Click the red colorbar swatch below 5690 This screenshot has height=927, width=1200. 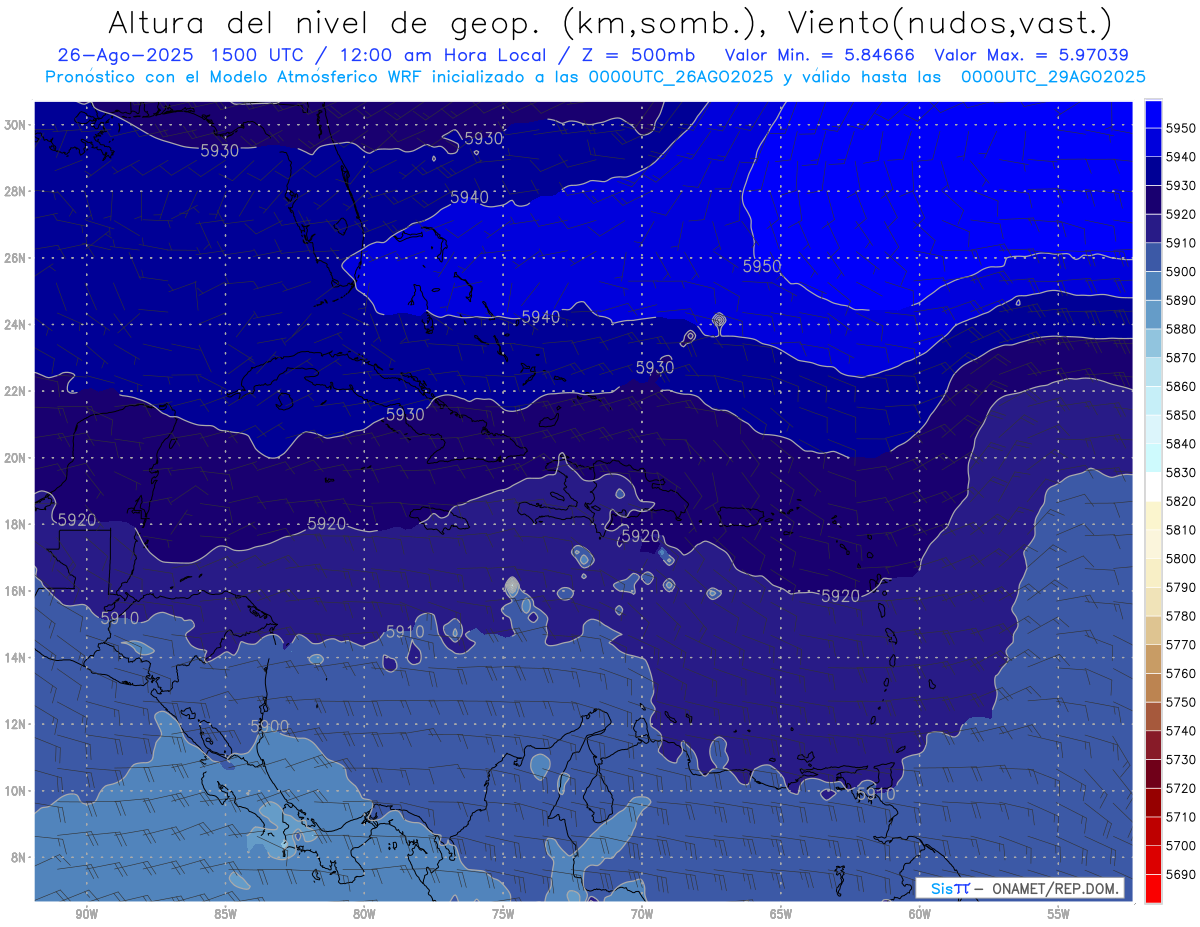pos(1153,888)
